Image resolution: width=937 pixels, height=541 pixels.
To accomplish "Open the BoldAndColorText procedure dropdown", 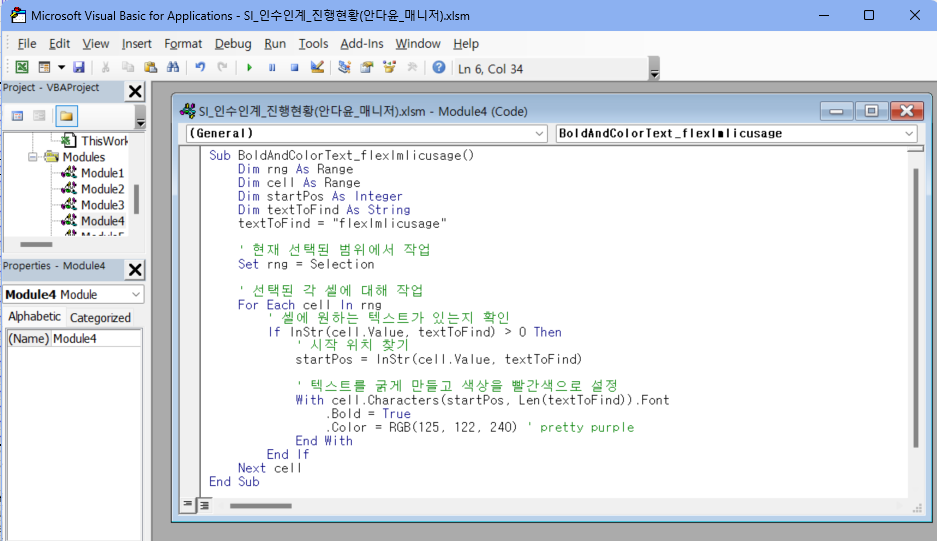I will tap(908, 133).
